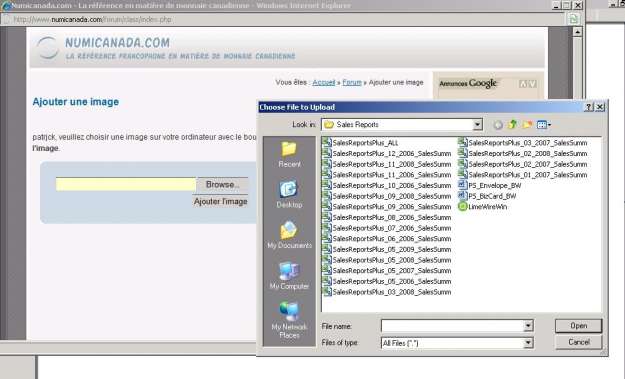Click the Internet Explorer address bar

click(x=283, y=19)
